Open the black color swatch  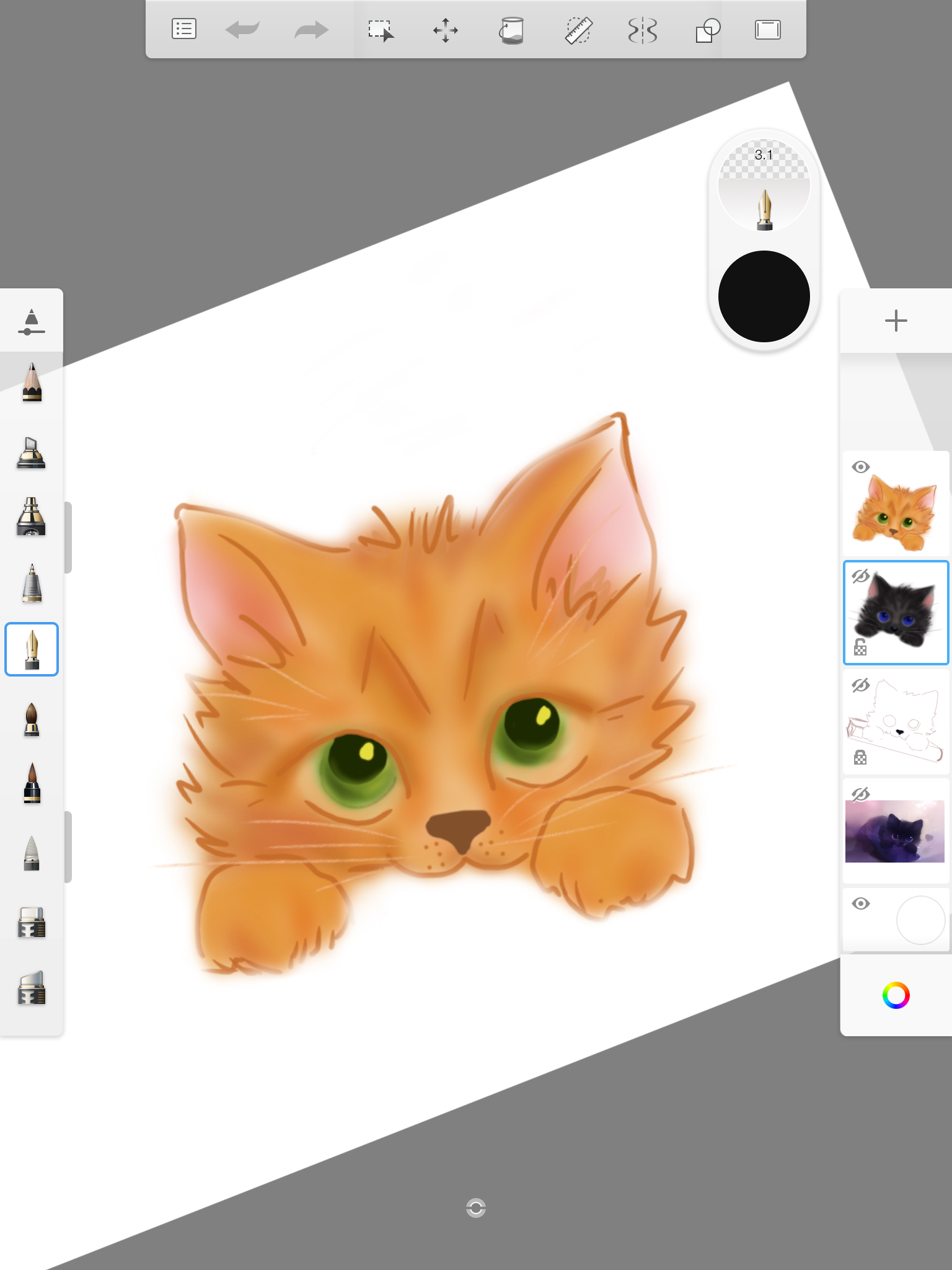[x=764, y=296]
